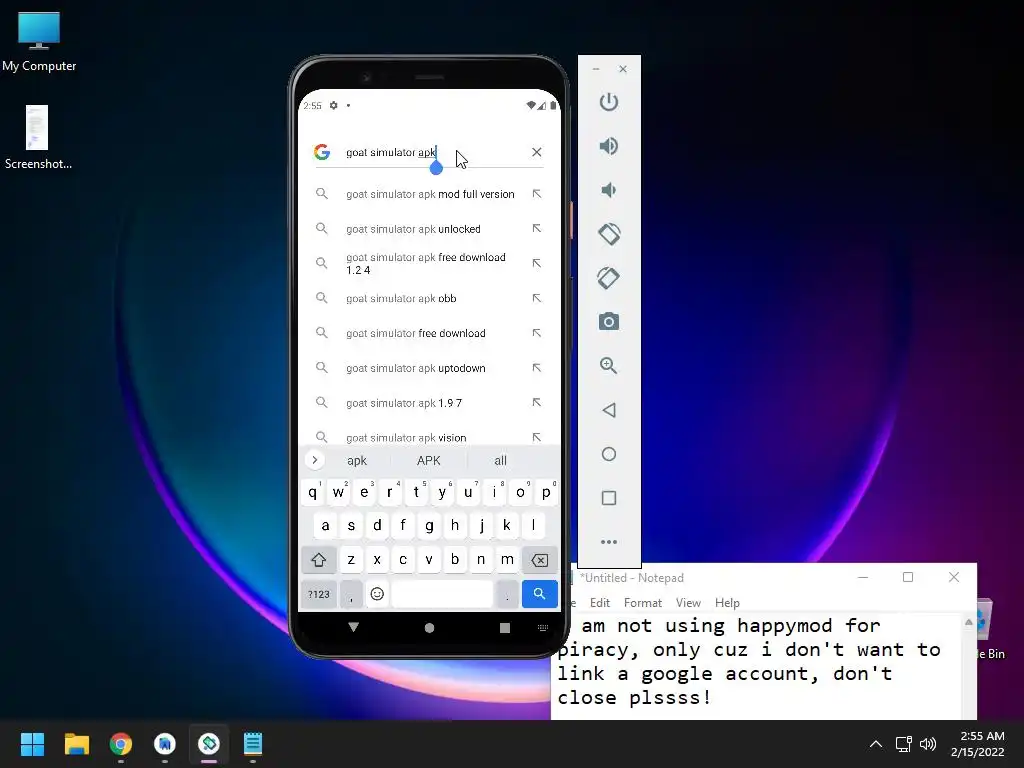The height and width of the screenshot is (768, 1024).
Task: Choose keyboard word suggestion 'apk' lowercase
Action: click(x=357, y=460)
